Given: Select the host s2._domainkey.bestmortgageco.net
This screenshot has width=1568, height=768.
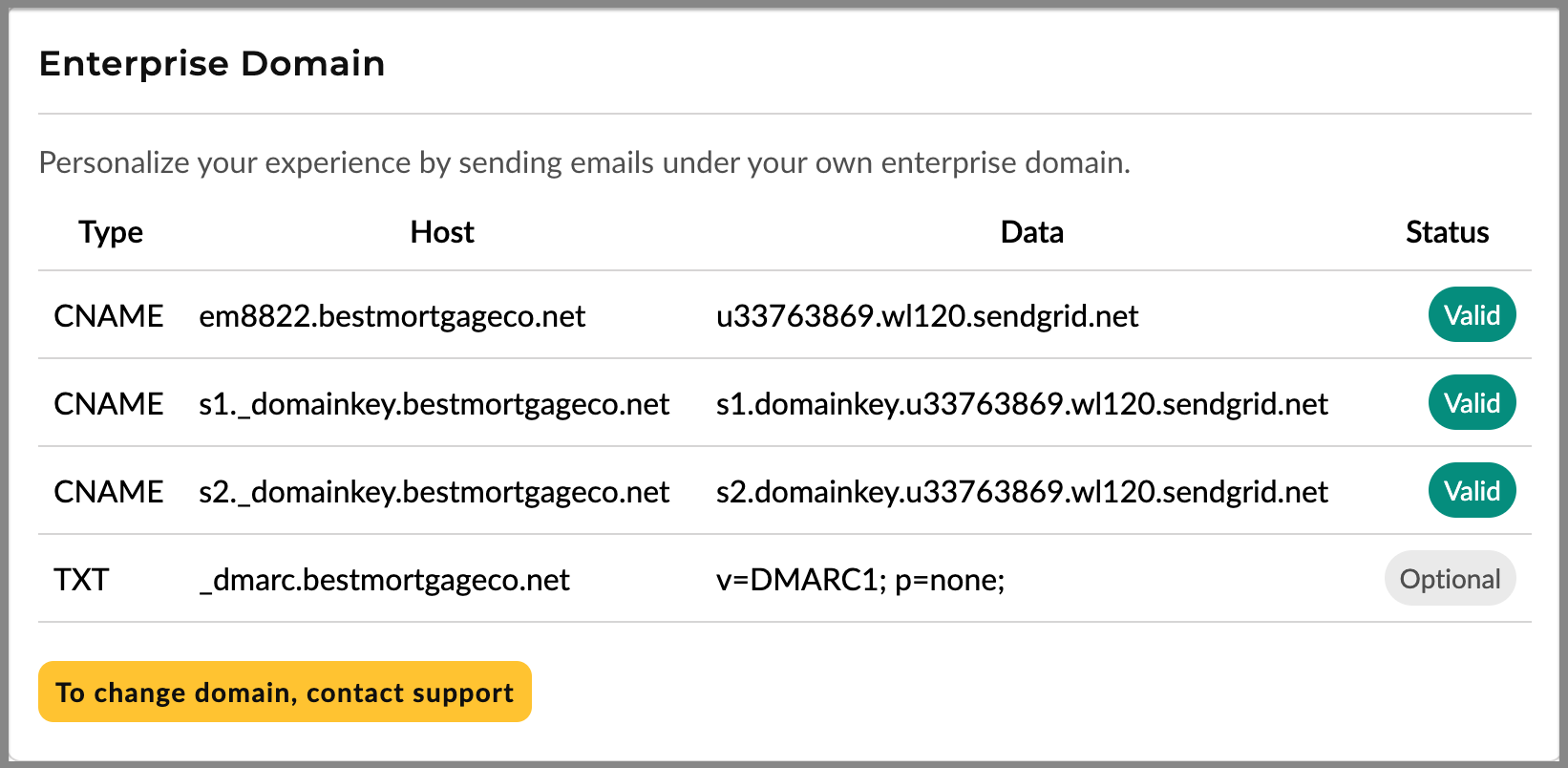Looking at the screenshot, I should (x=433, y=491).
